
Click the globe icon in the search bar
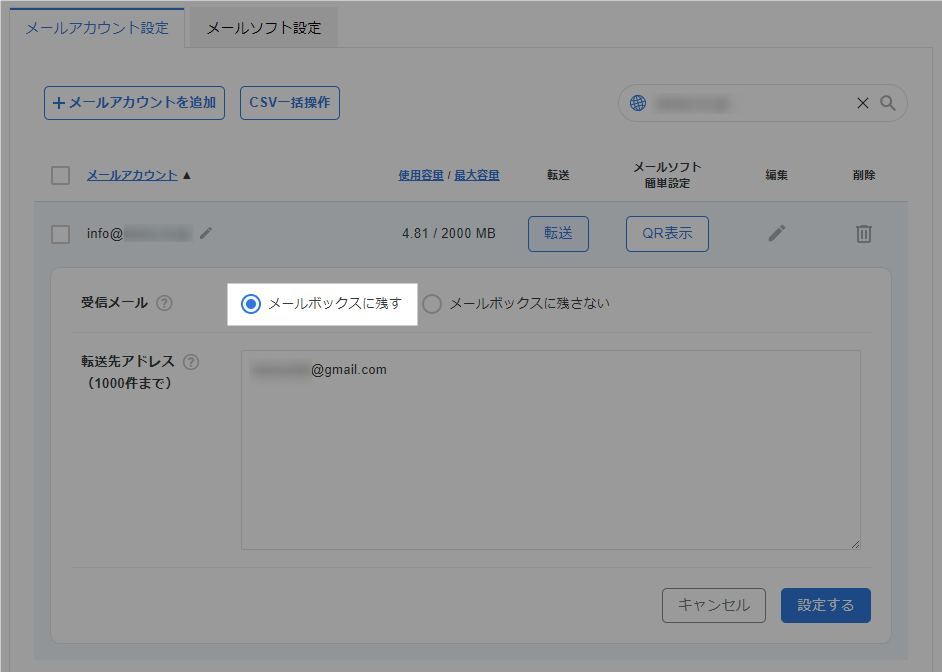[637, 102]
